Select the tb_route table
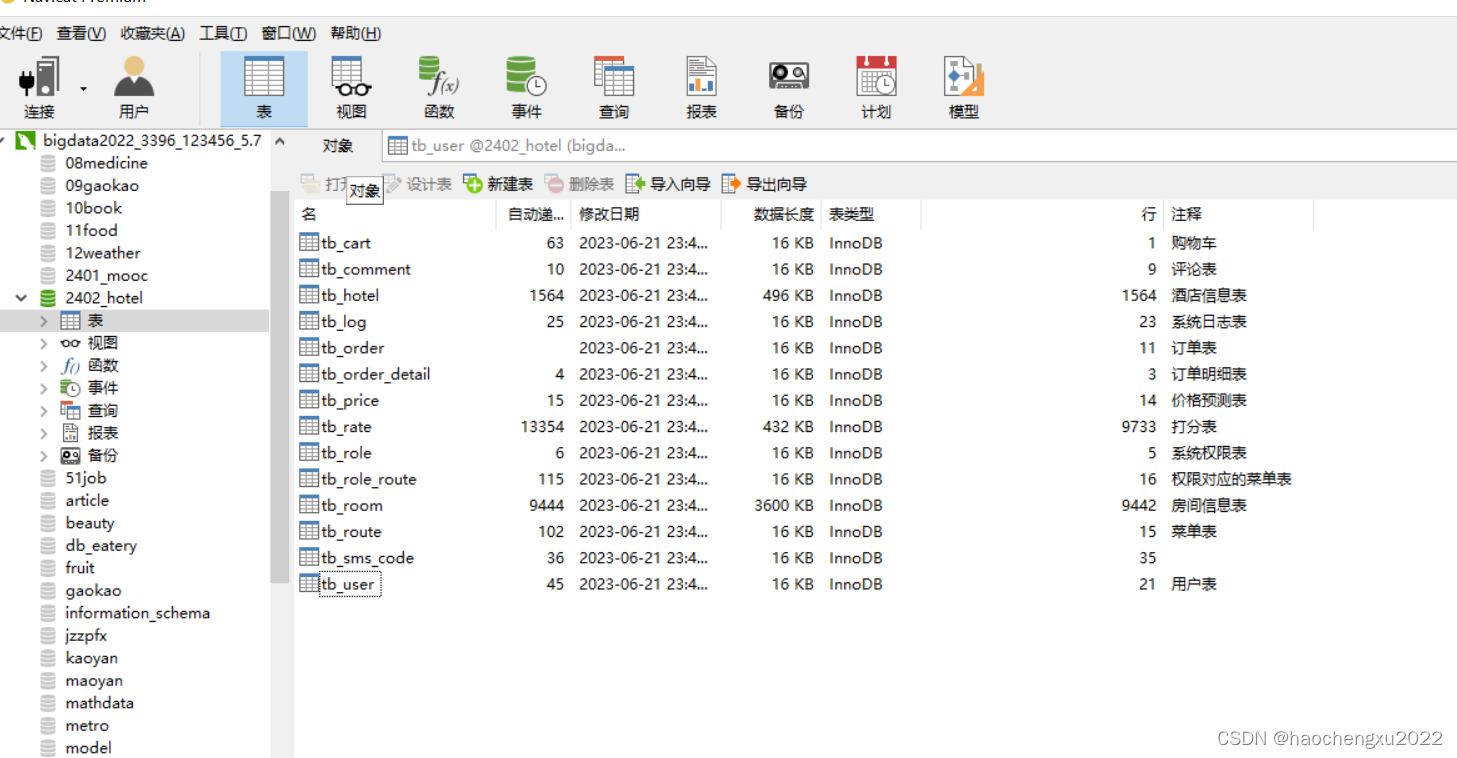Viewport: 1457px width, 758px height. pos(351,531)
